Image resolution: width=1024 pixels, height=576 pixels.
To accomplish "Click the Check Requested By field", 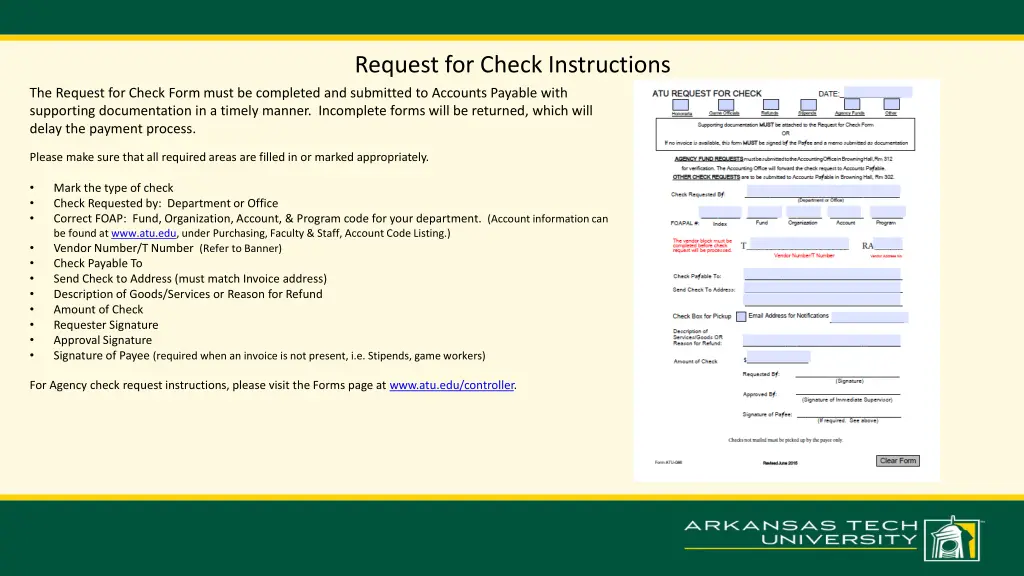I will 822,191.
